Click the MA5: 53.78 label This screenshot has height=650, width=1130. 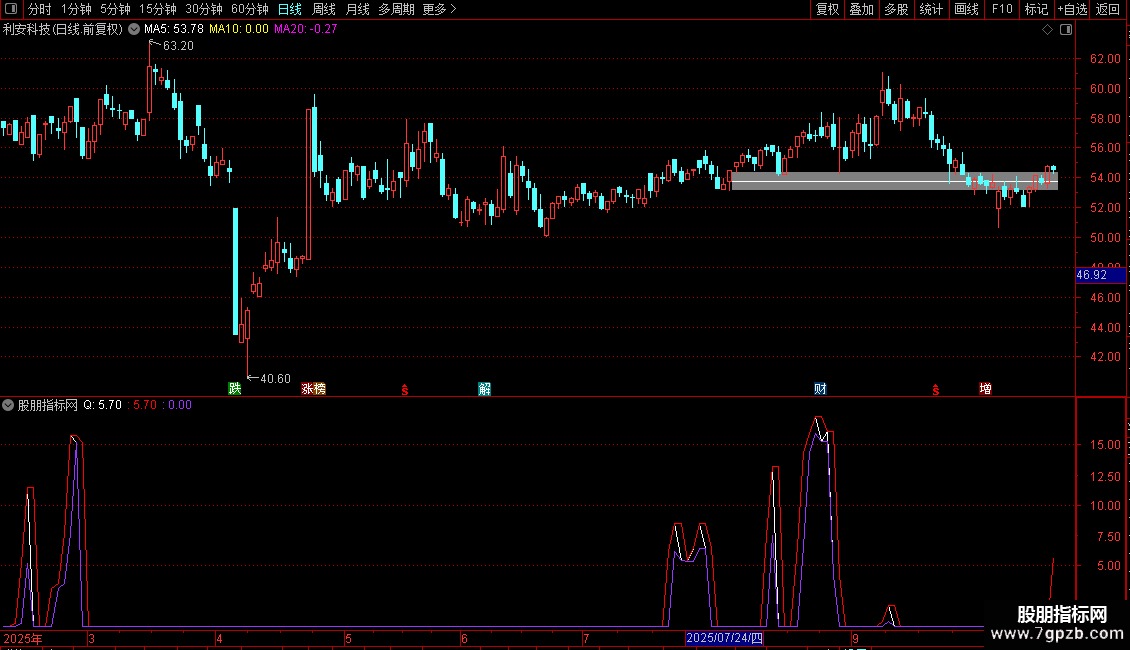click(x=174, y=29)
